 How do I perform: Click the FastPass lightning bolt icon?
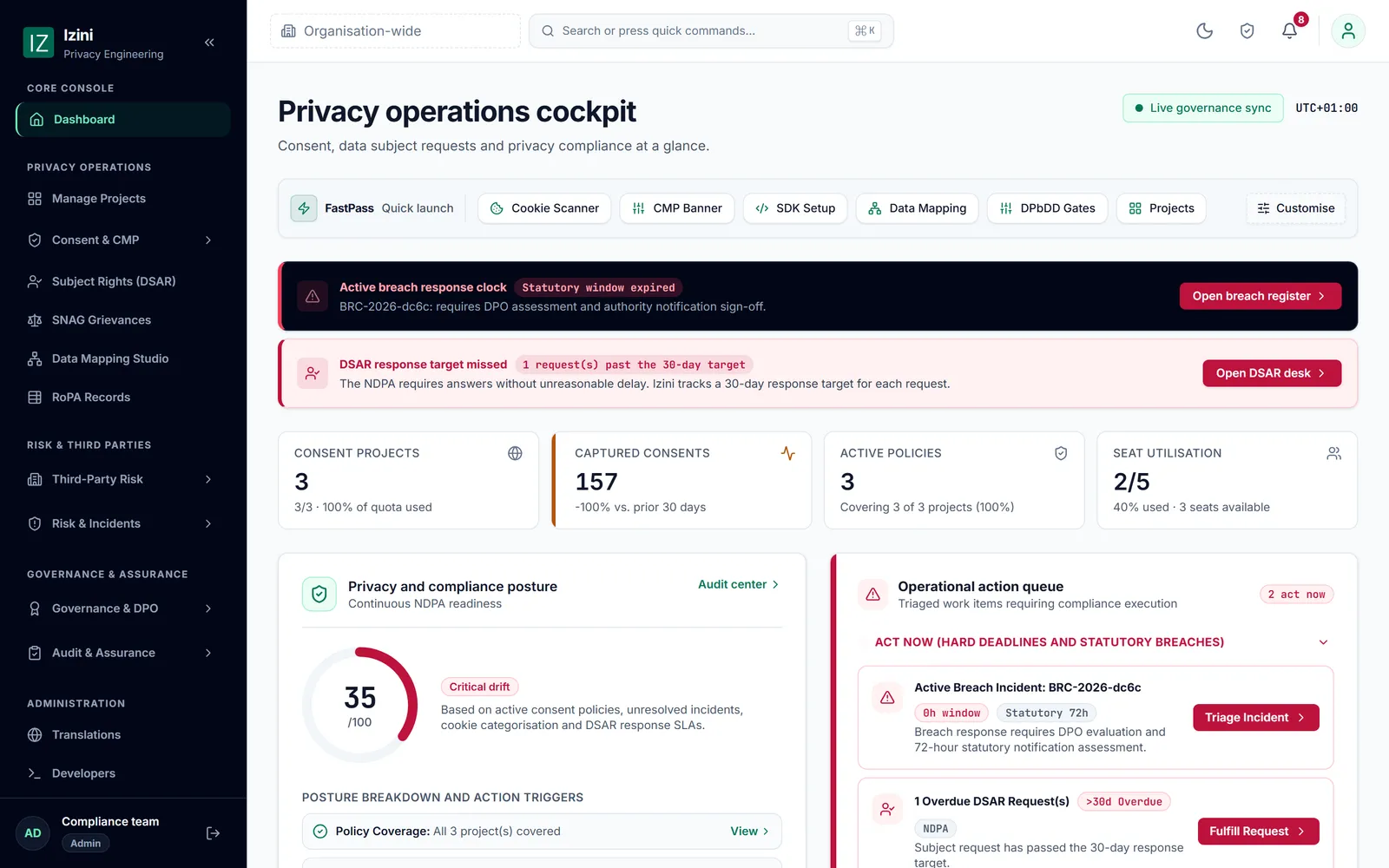click(304, 208)
